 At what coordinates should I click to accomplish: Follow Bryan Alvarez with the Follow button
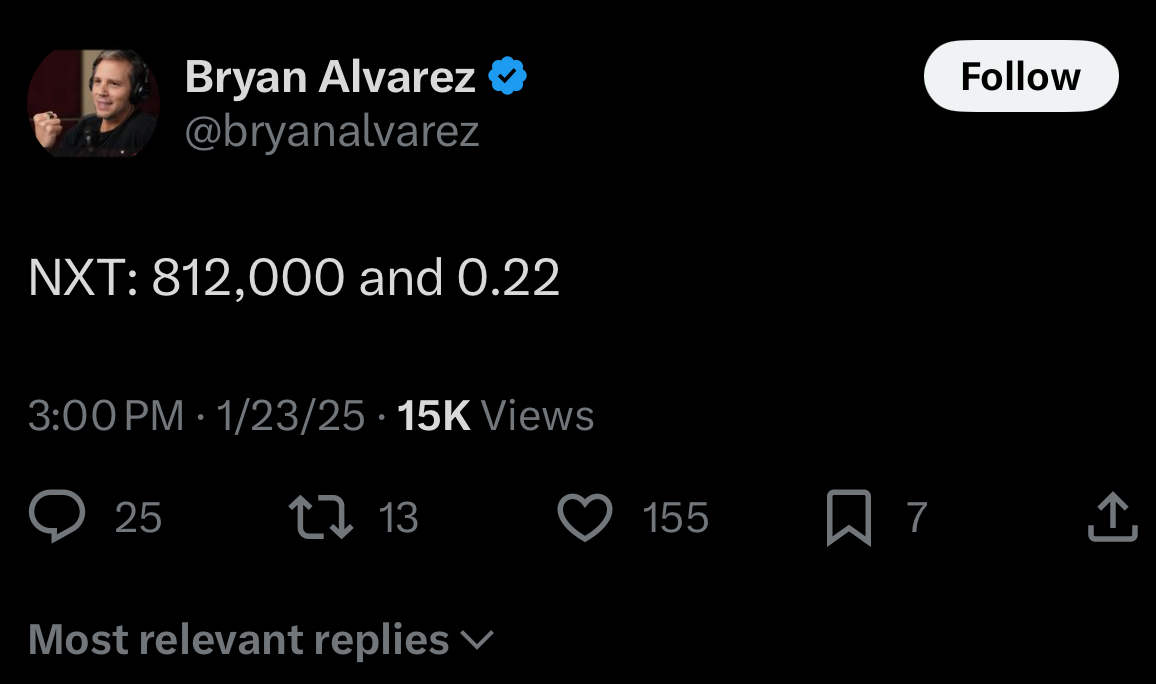point(1020,77)
